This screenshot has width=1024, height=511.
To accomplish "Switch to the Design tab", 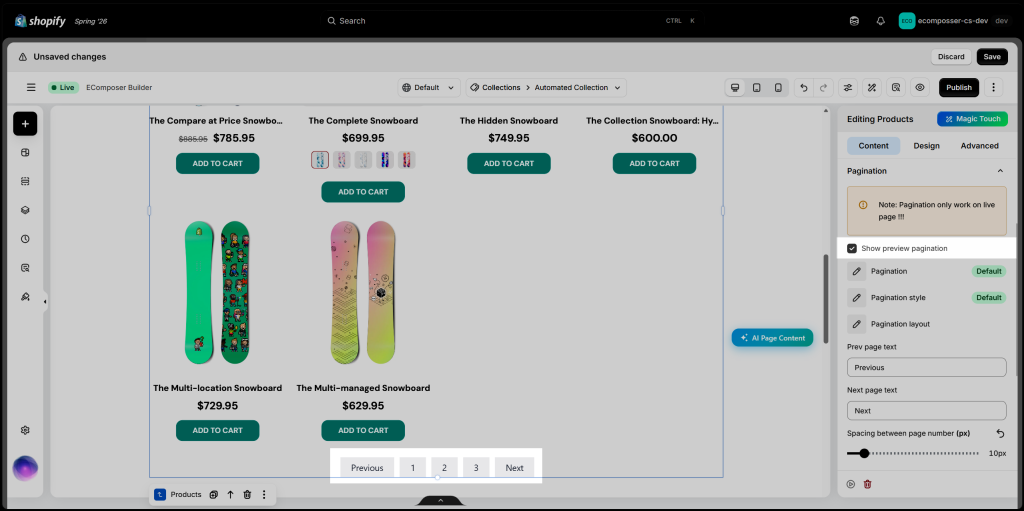I will click(926, 146).
